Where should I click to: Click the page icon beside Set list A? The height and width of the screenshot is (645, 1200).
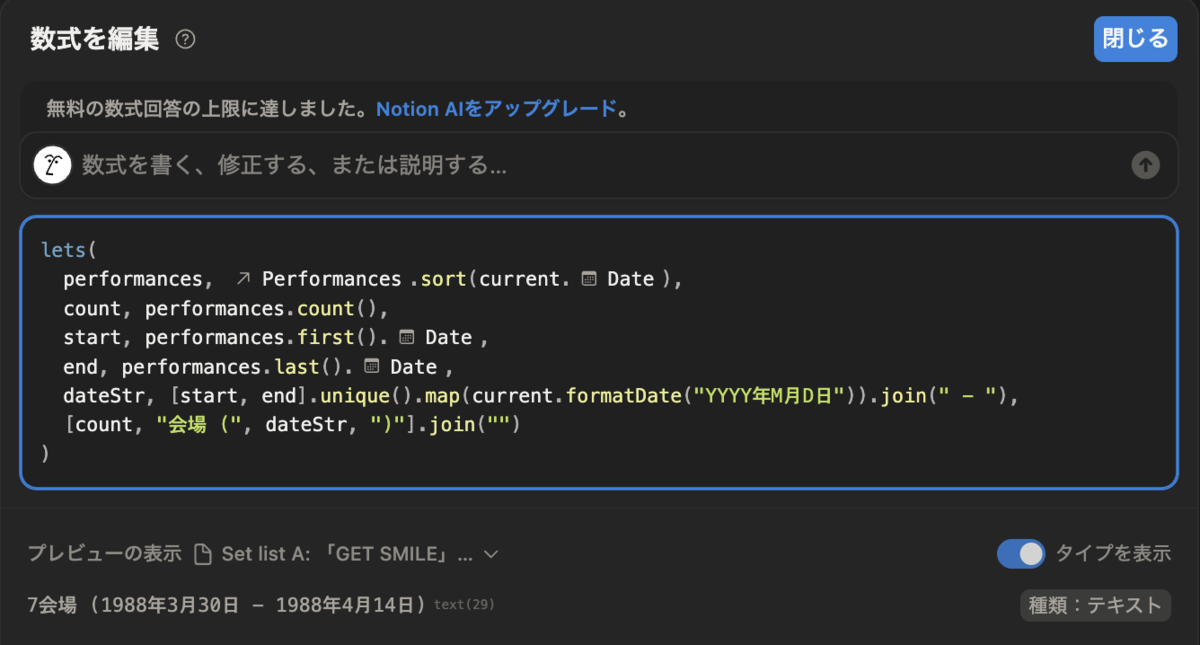coord(202,554)
